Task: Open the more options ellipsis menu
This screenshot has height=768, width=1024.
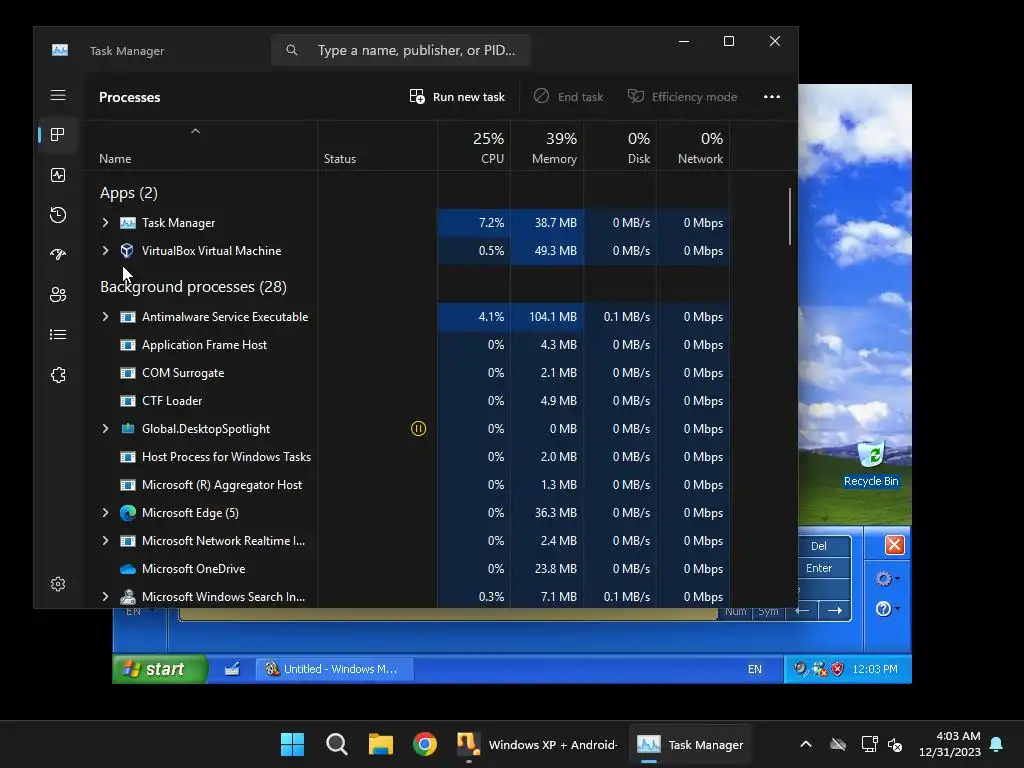Action: click(x=772, y=97)
